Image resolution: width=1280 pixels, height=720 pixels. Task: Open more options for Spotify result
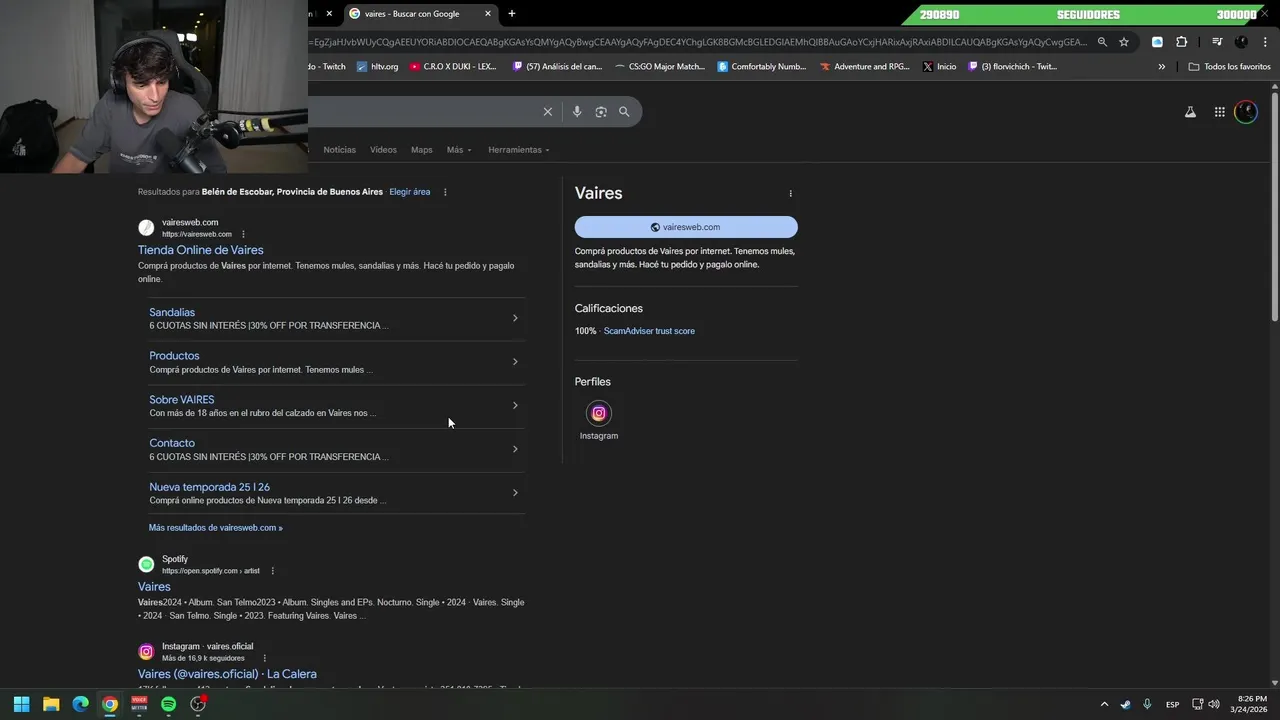[x=272, y=571]
